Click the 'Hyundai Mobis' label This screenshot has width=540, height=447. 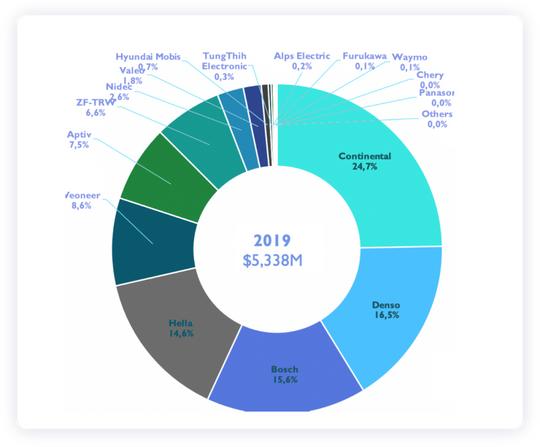(x=148, y=56)
